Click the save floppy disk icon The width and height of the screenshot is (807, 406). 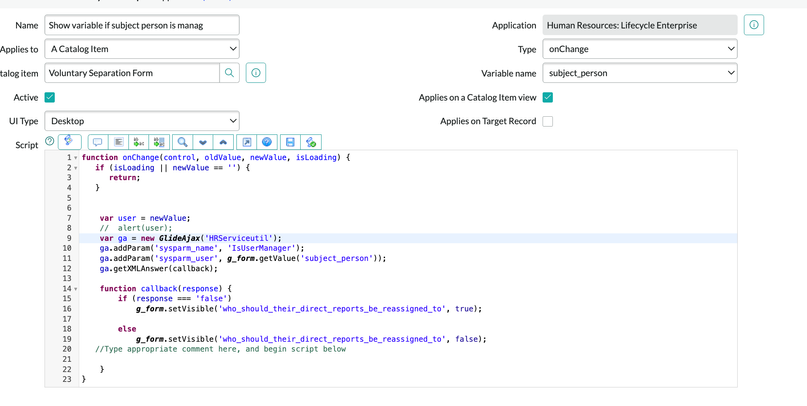290,142
